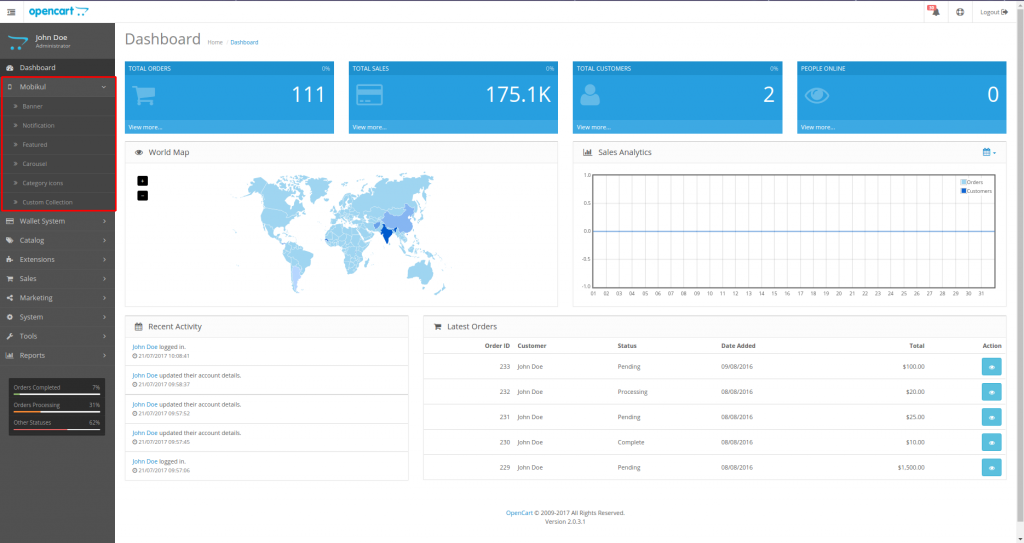Expand the Sales menu

point(57,278)
